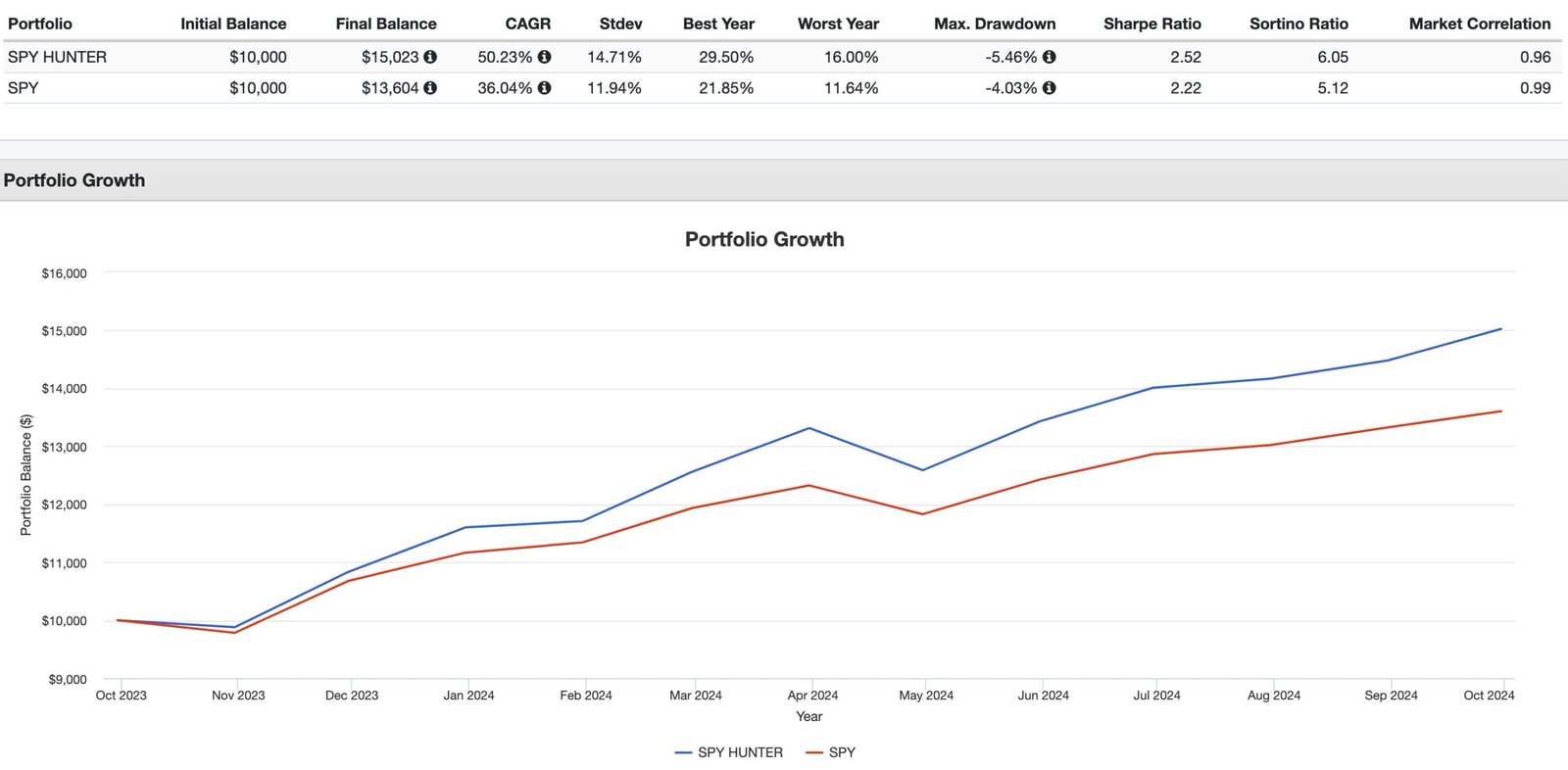Click SPY HUNTER line peak at Apr 2024

[x=809, y=428]
